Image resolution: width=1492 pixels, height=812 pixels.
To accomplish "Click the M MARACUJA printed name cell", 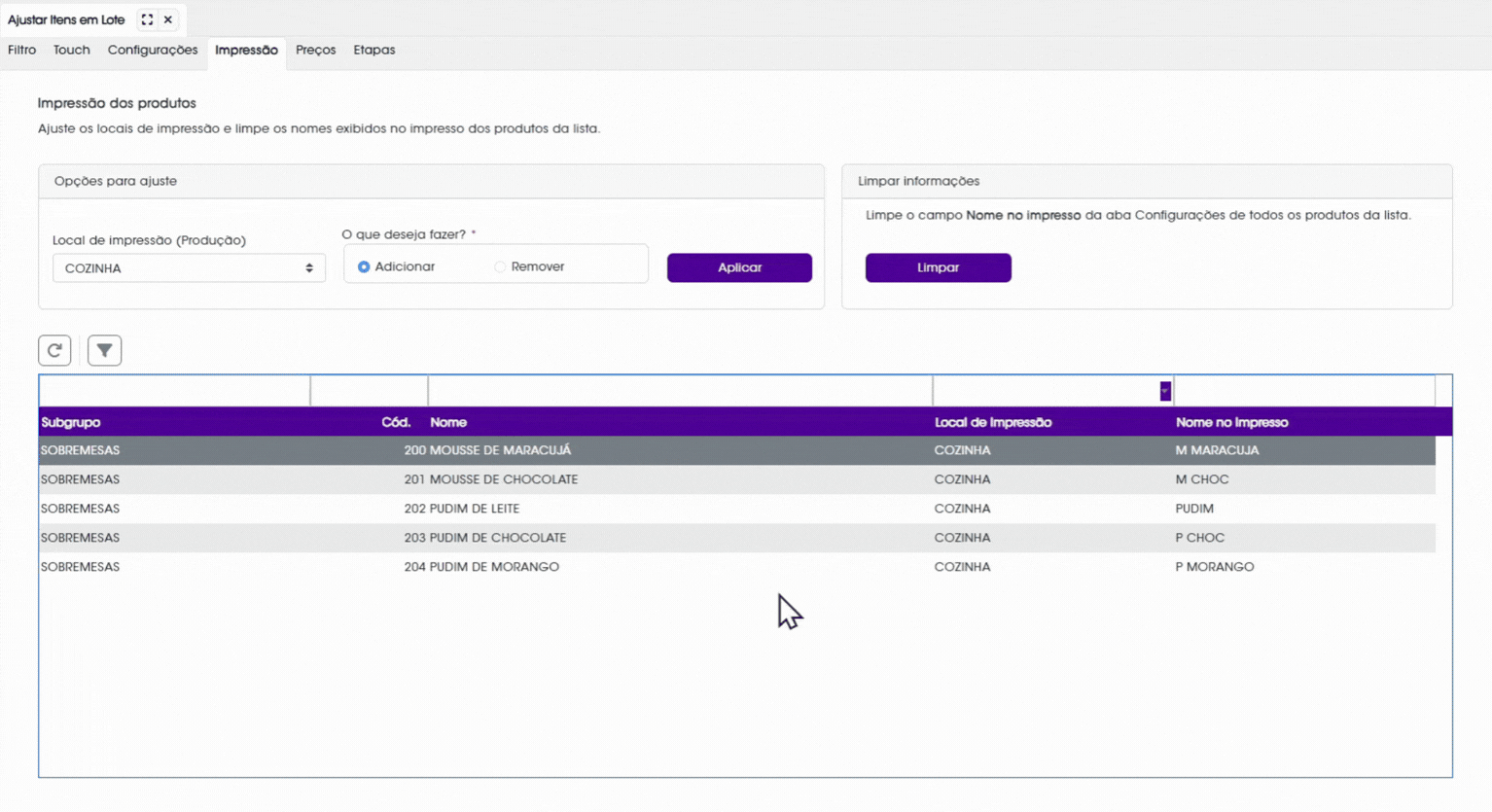I will (1217, 450).
